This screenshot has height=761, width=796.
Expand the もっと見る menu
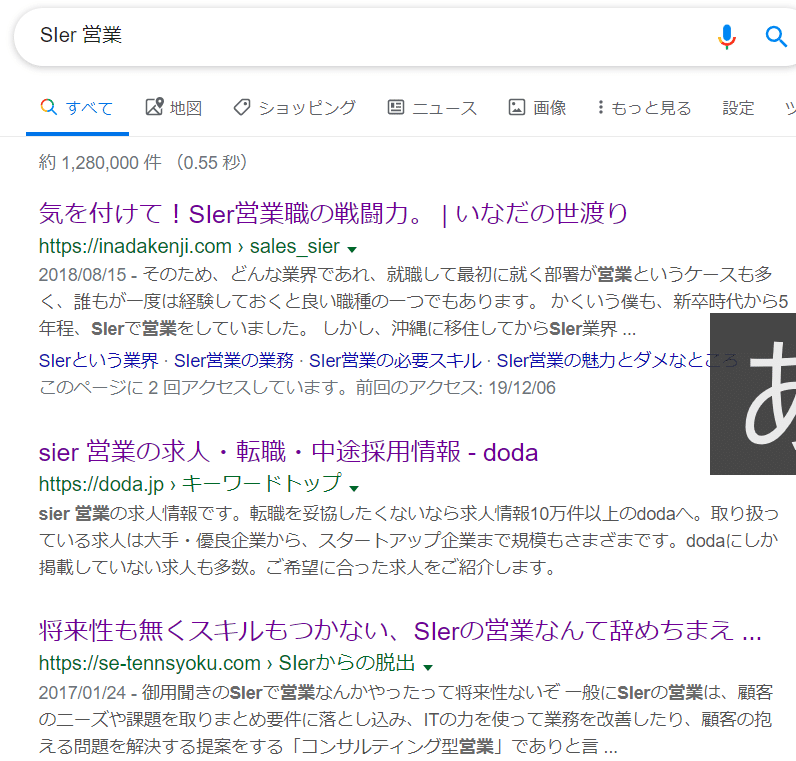coord(644,108)
